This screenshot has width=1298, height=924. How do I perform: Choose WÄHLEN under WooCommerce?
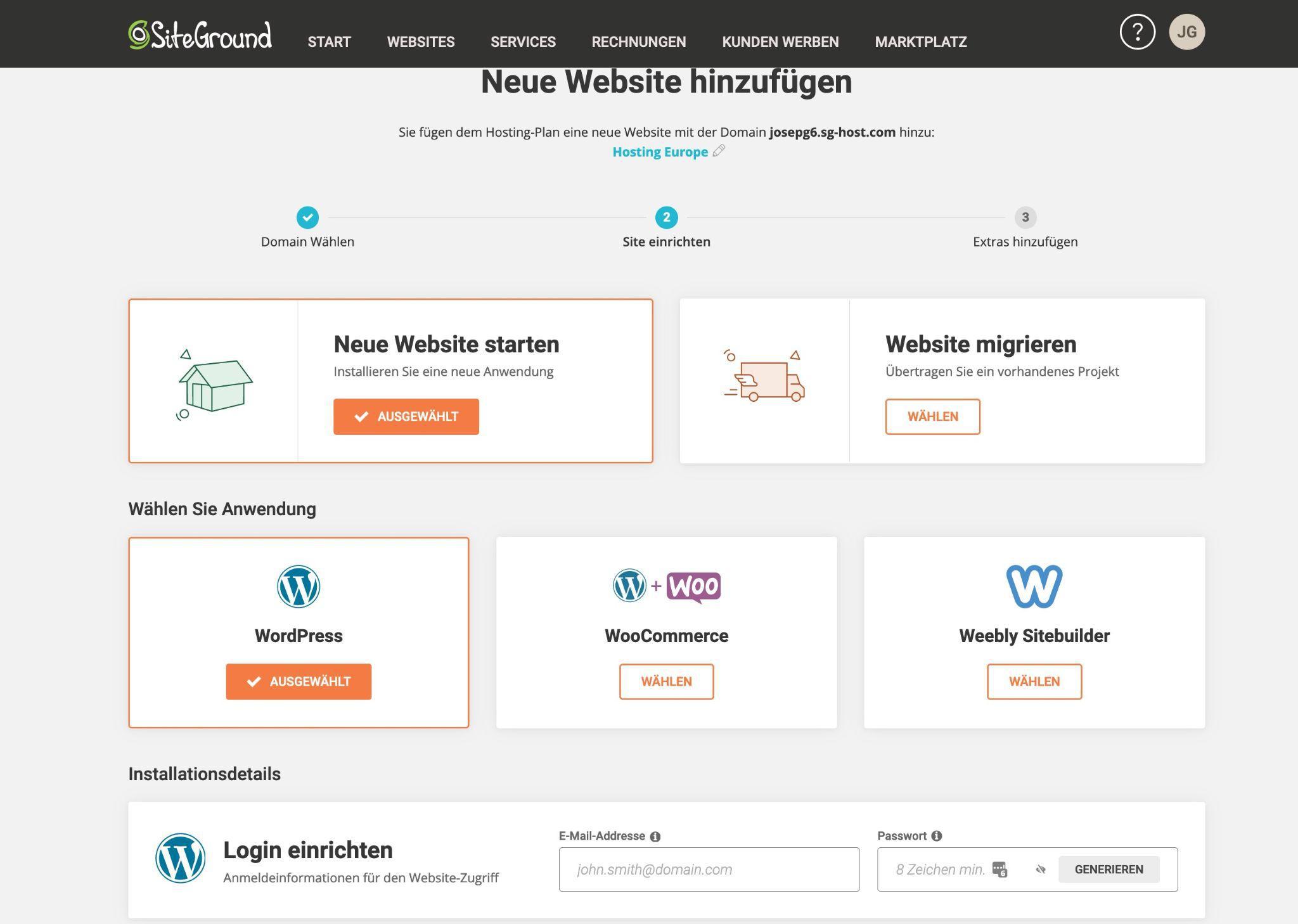pyautogui.click(x=666, y=681)
